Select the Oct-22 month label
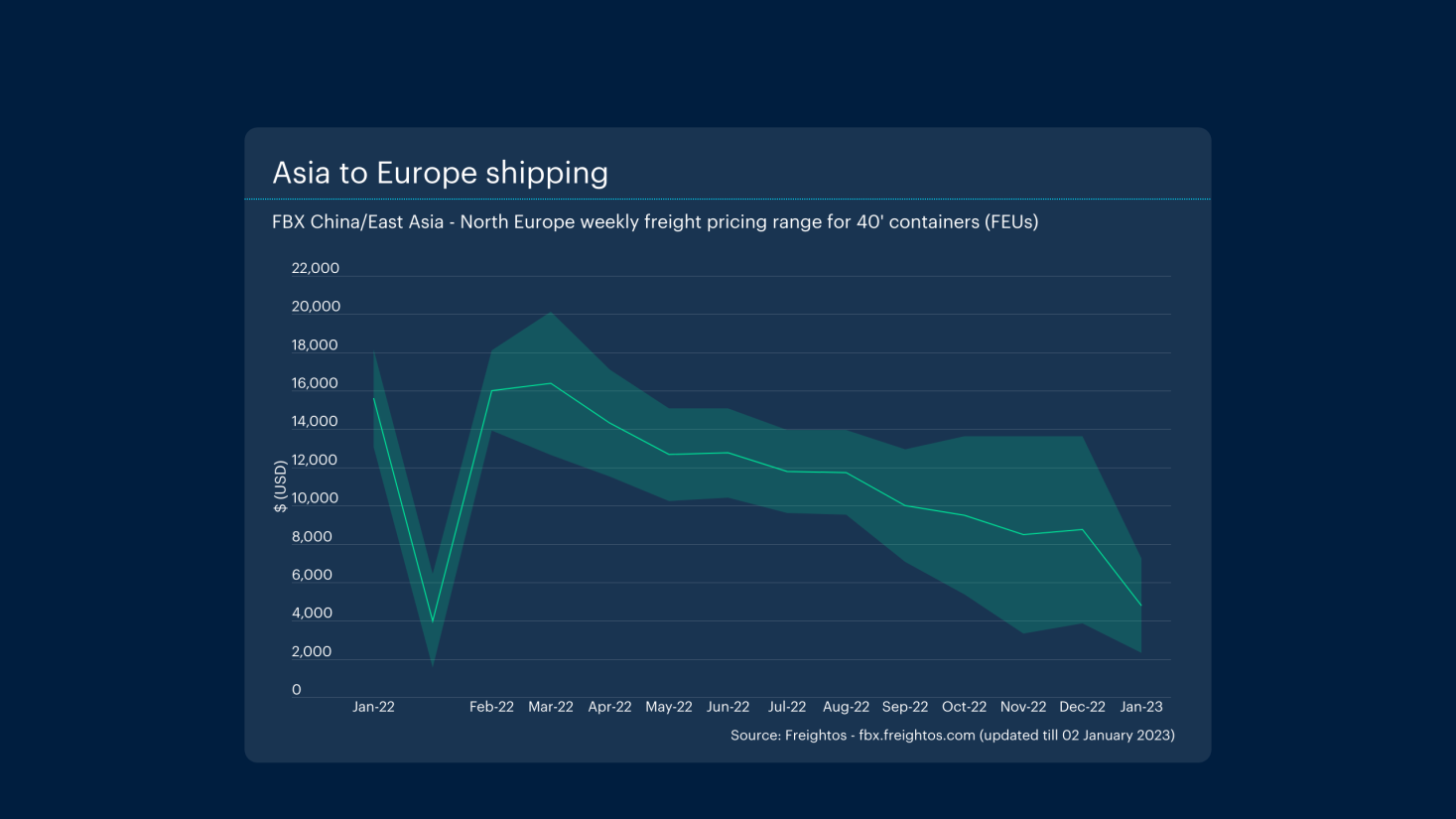The height and width of the screenshot is (819, 1456). coord(964,707)
